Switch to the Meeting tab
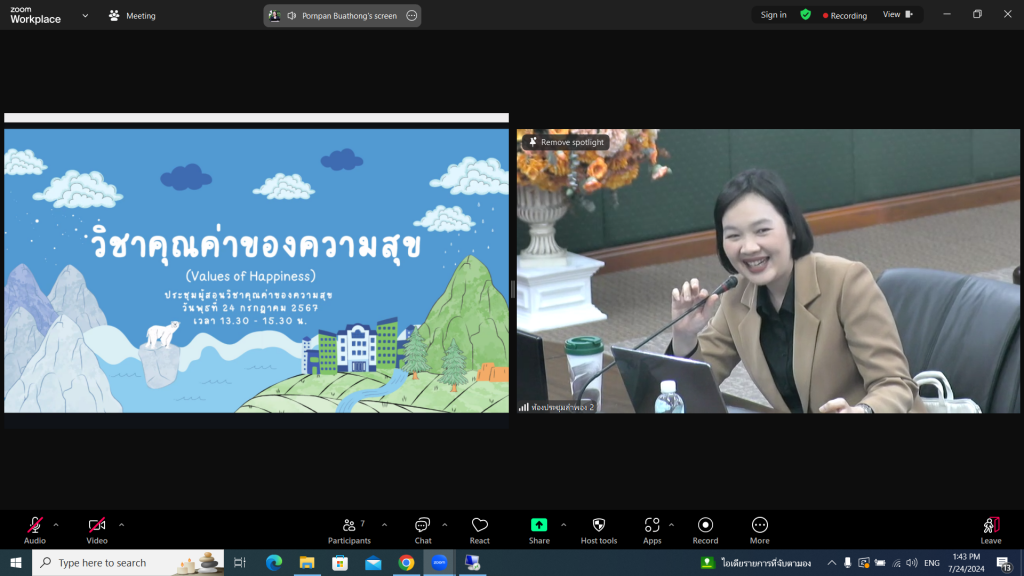The image size is (1024, 576). point(132,16)
